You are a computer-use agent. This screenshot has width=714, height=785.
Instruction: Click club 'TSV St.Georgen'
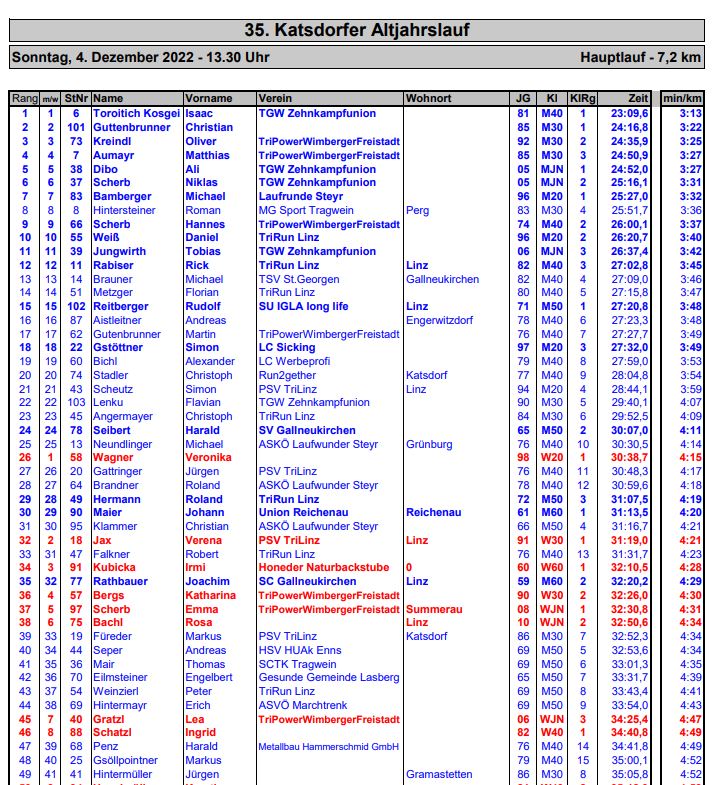299,280
